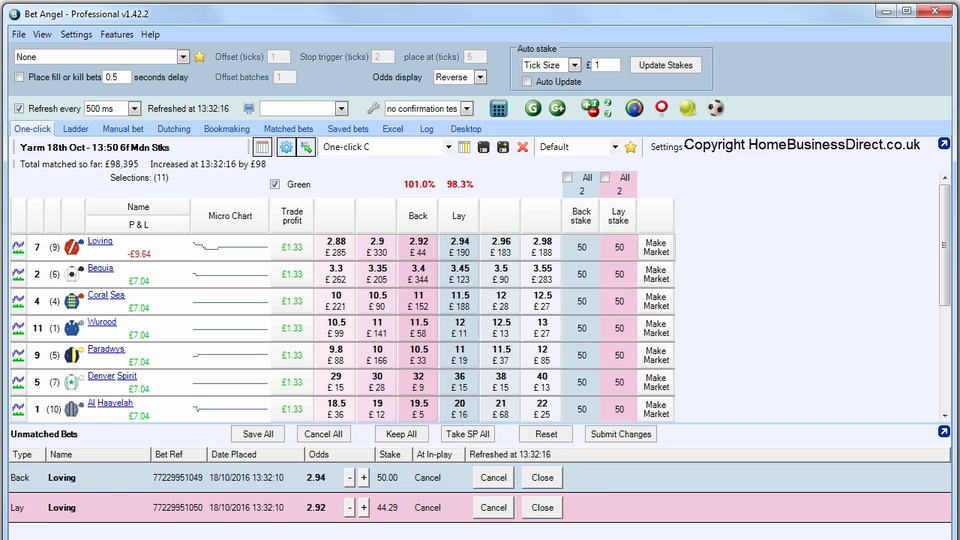Click the grid columns icon beside market name
The height and width of the screenshot is (540, 960).
[x=263, y=147]
